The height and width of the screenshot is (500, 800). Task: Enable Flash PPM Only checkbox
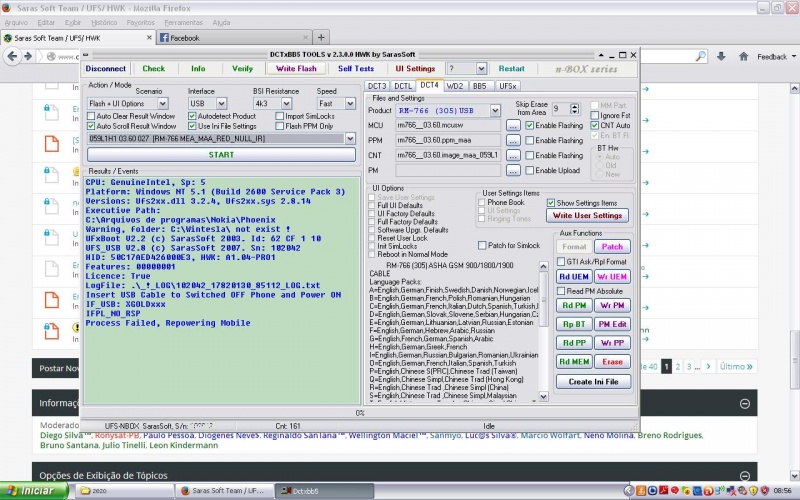tap(280, 126)
